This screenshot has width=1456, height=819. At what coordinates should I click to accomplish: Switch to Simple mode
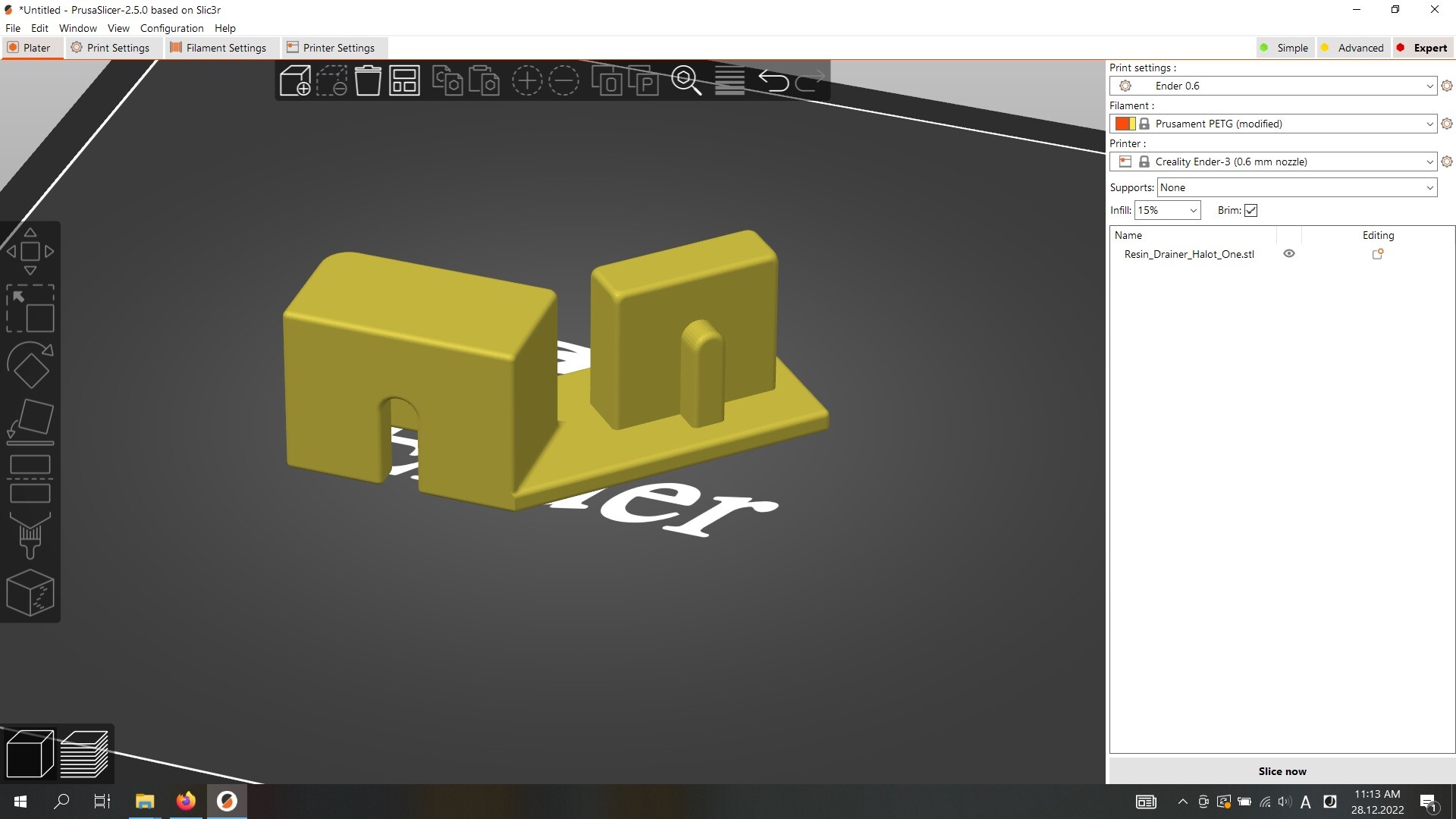pyautogui.click(x=1284, y=48)
